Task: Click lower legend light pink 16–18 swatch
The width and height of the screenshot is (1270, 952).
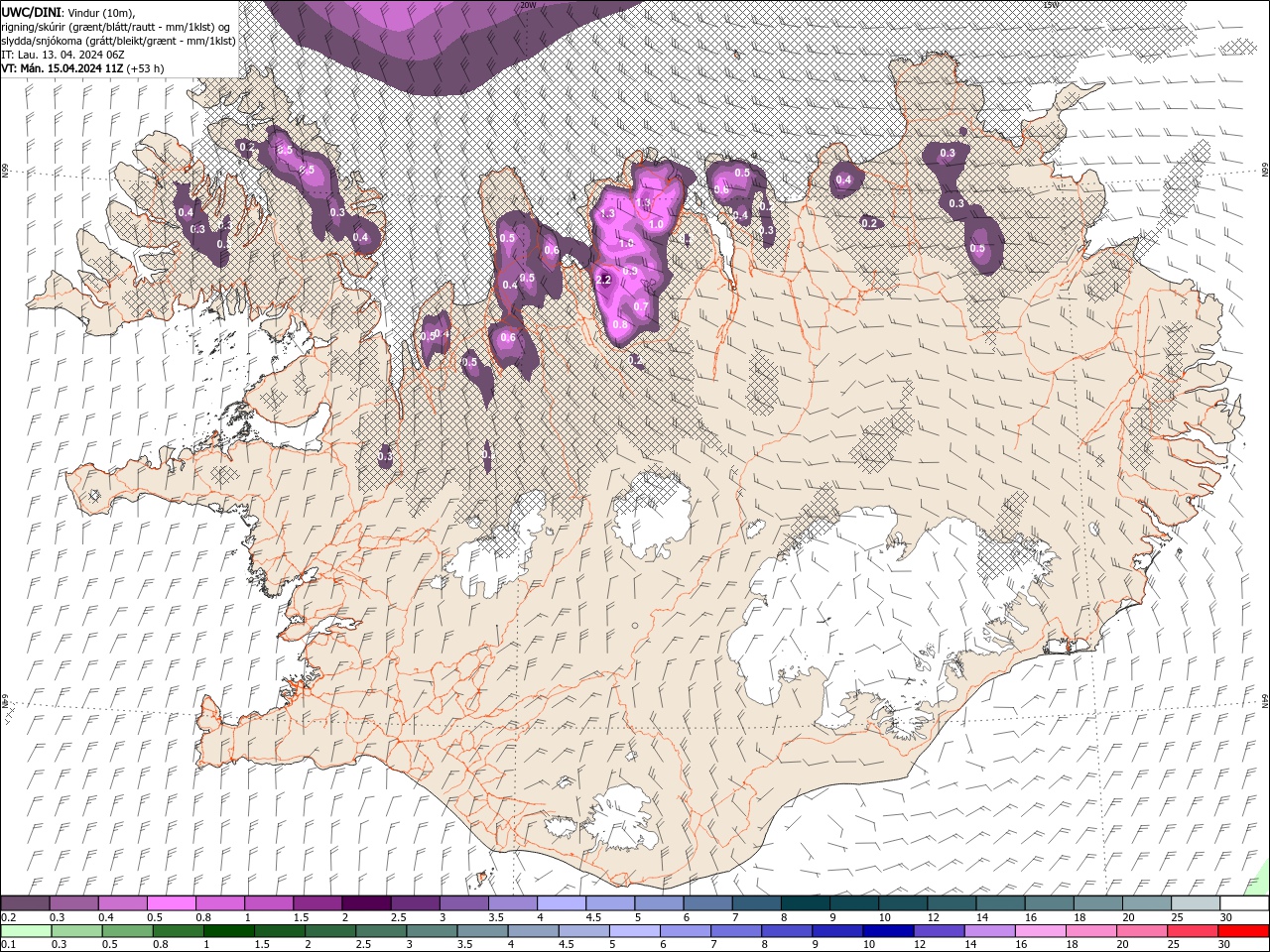Action: 1039,931
